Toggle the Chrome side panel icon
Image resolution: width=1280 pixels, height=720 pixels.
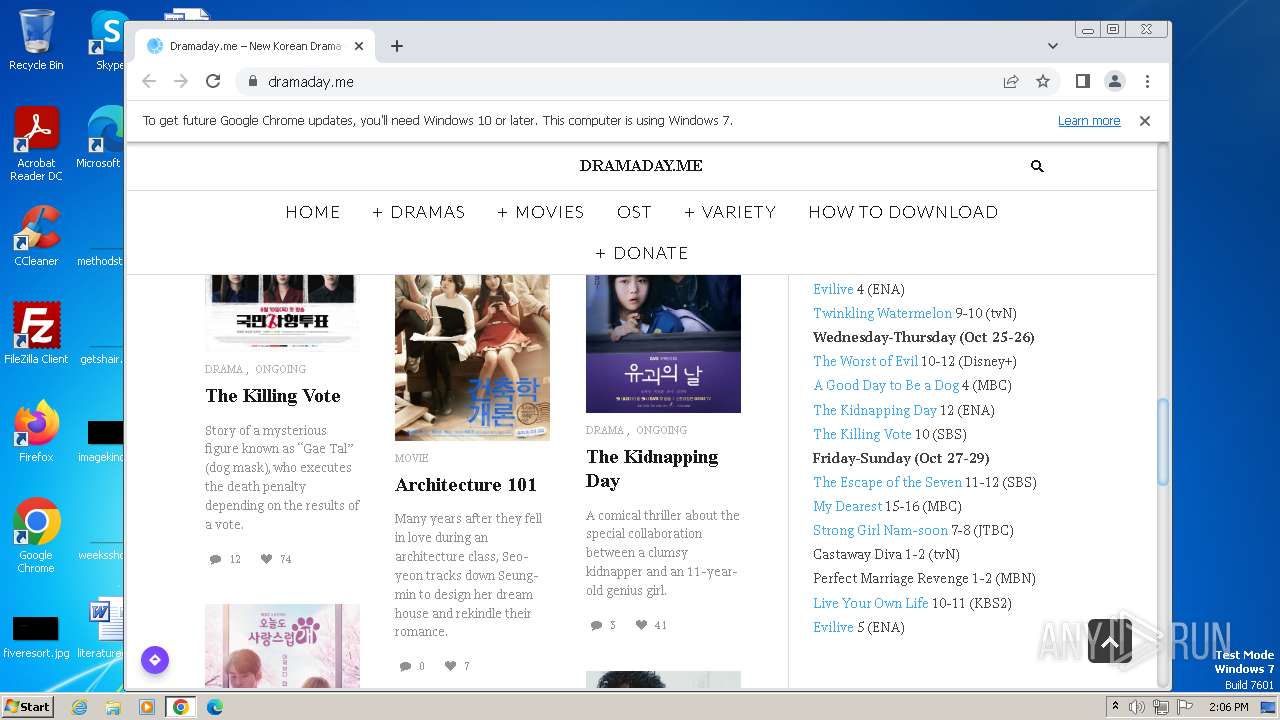click(1082, 81)
